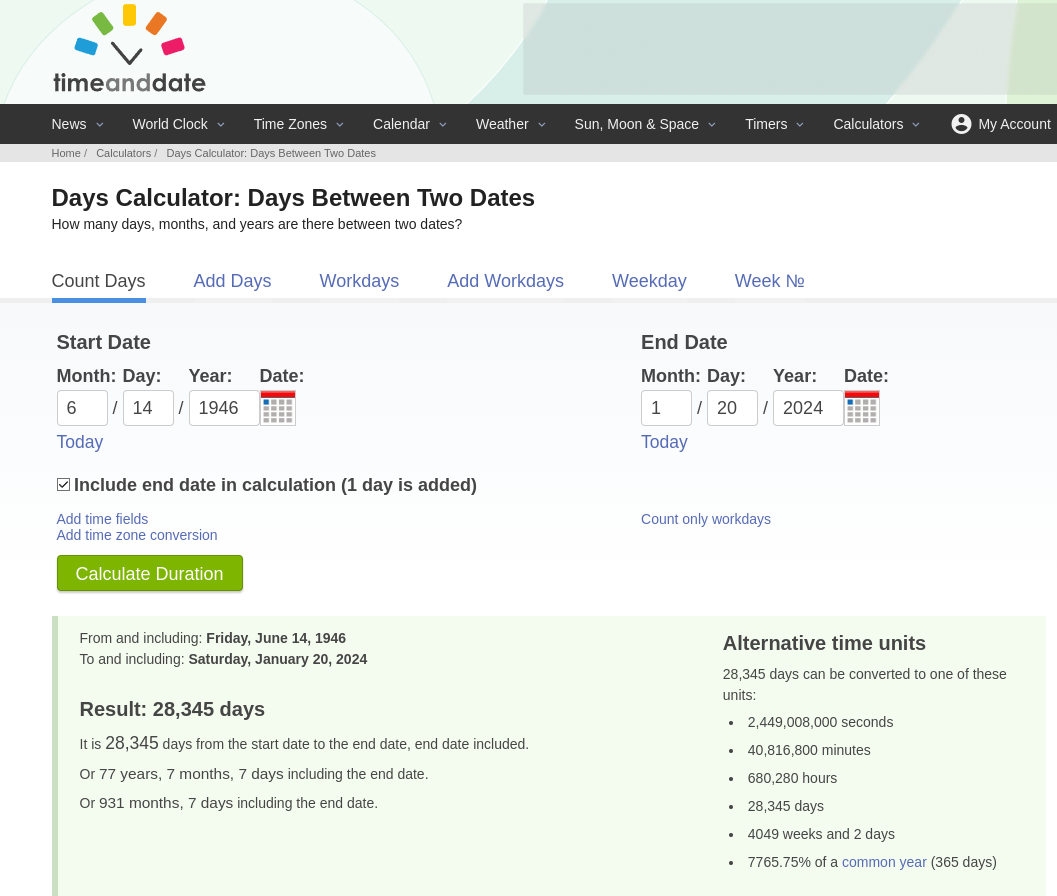The height and width of the screenshot is (896, 1057).
Task: Open the Sun, Moon & Space menu
Action: click(636, 124)
